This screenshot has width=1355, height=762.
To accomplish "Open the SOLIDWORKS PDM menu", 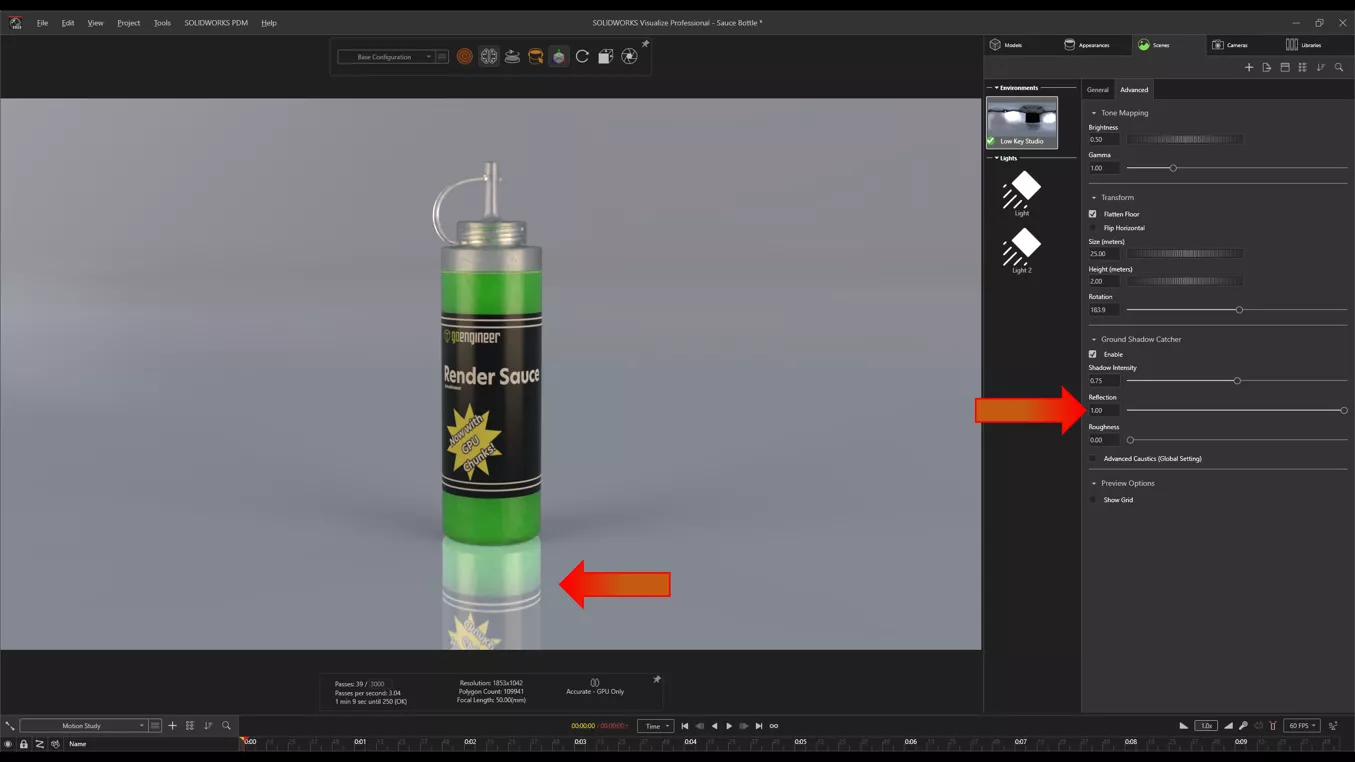I will tap(216, 22).
